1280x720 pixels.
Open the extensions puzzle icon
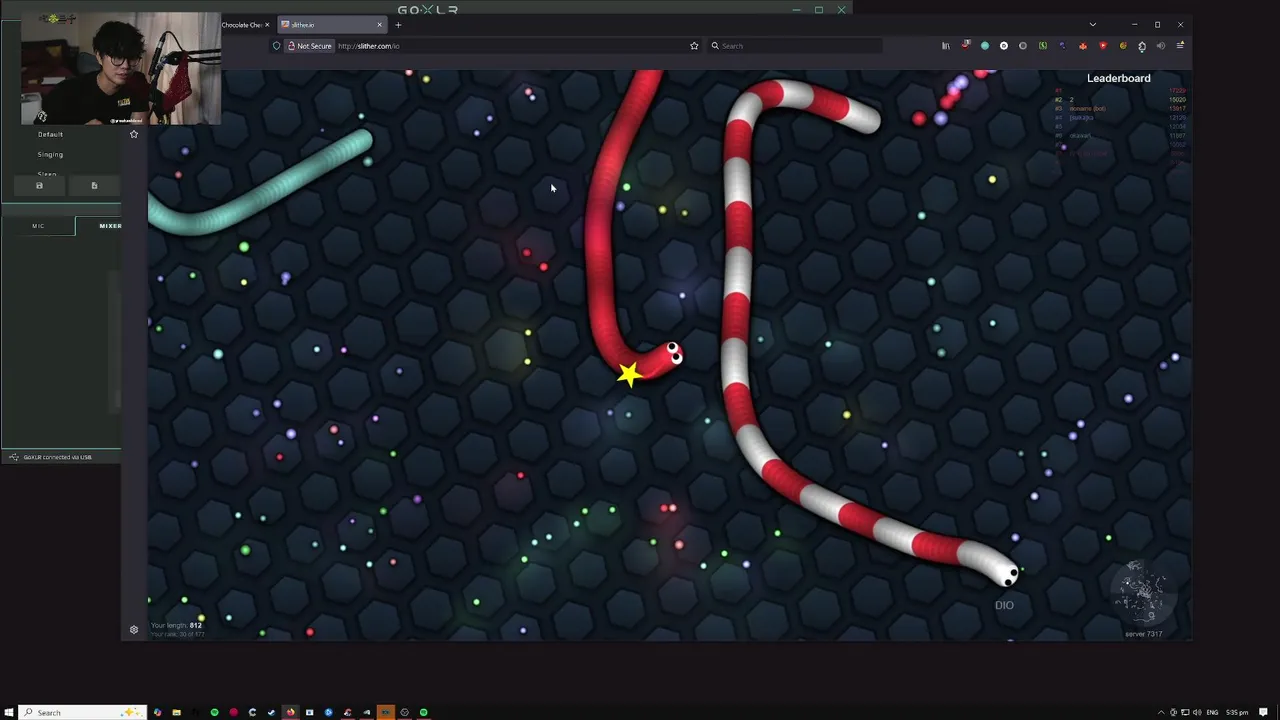coord(1142,46)
